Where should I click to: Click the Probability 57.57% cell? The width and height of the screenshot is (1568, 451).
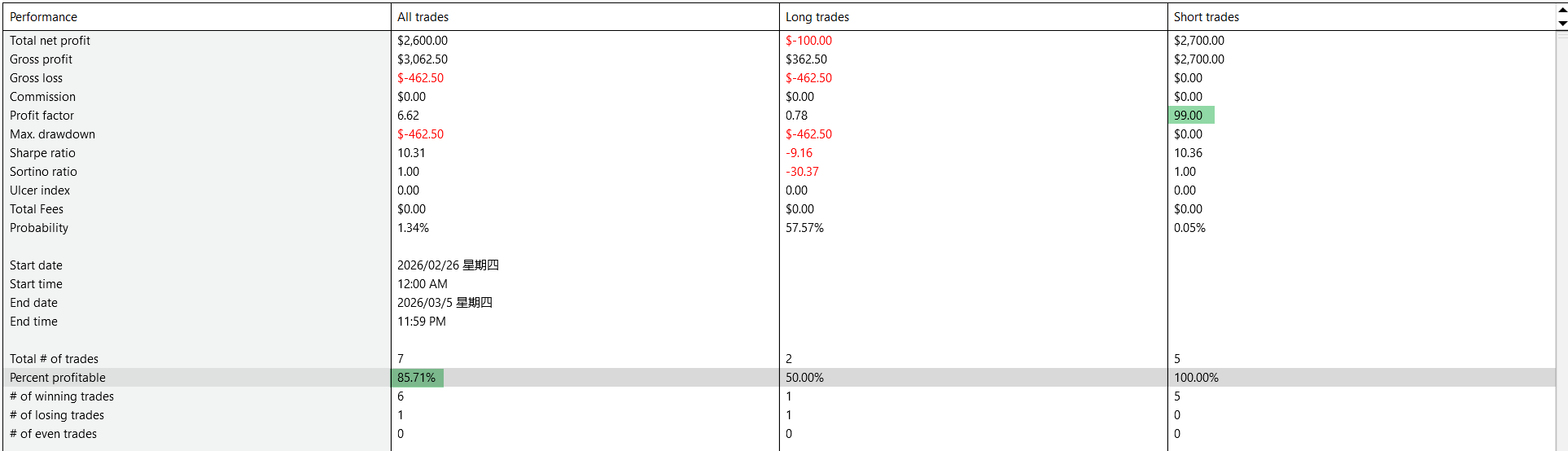coord(804,228)
